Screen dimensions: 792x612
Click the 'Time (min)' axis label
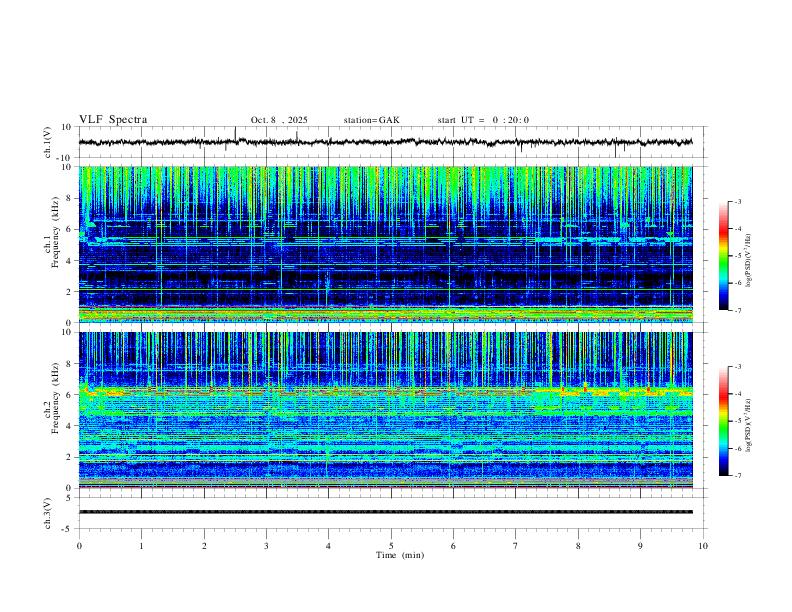[x=400, y=555]
